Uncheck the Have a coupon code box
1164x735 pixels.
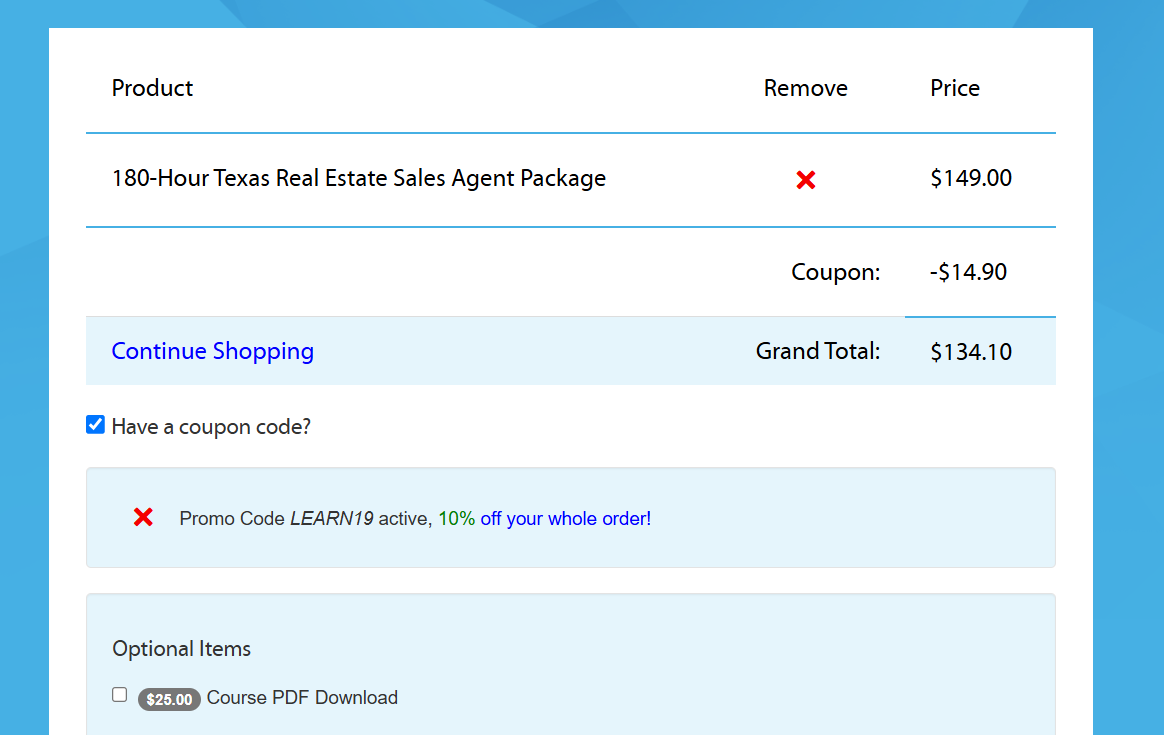(95, 425)
